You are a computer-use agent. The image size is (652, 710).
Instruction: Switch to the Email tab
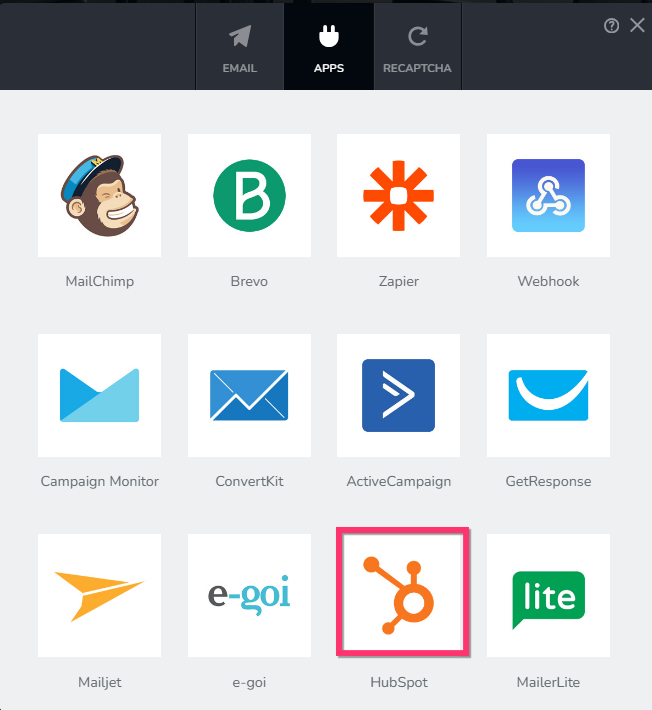[x=240, y=47]
